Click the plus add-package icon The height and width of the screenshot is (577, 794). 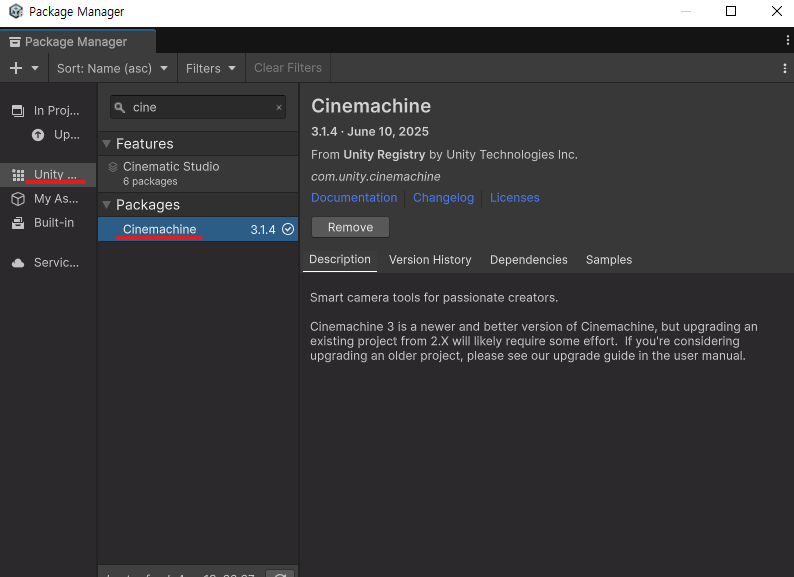point(16,68)
